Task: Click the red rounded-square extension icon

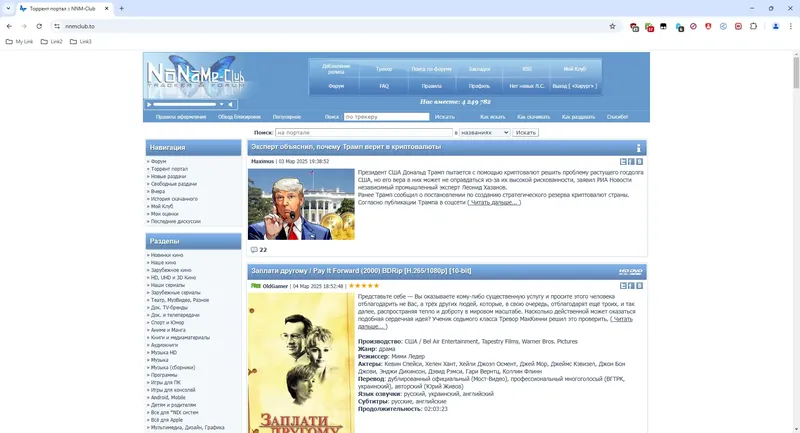Action: [x=738, y=27]
